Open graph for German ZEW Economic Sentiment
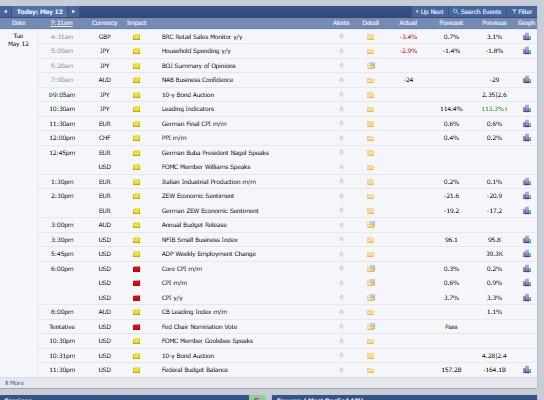The image size is (544, 400). pos(527,211)
